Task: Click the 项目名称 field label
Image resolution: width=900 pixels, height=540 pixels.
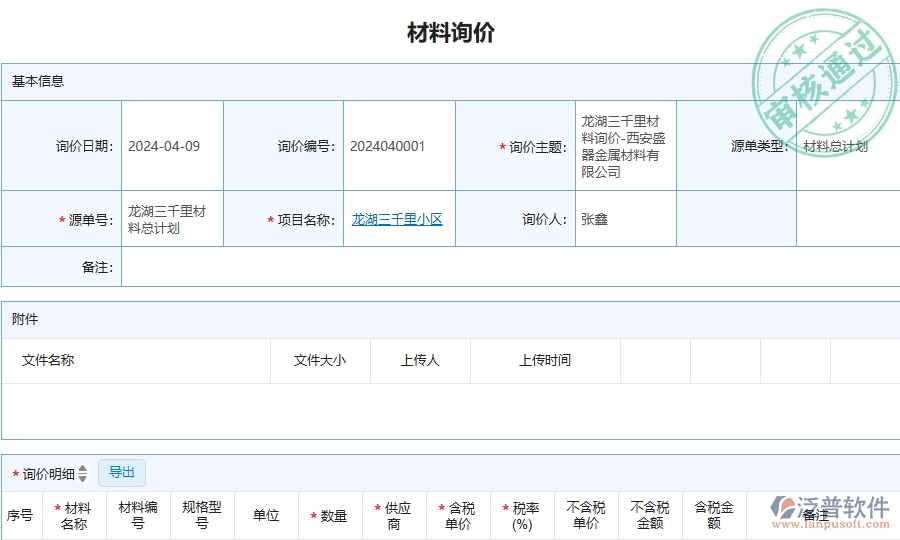Action: click(x=301, y=220)
